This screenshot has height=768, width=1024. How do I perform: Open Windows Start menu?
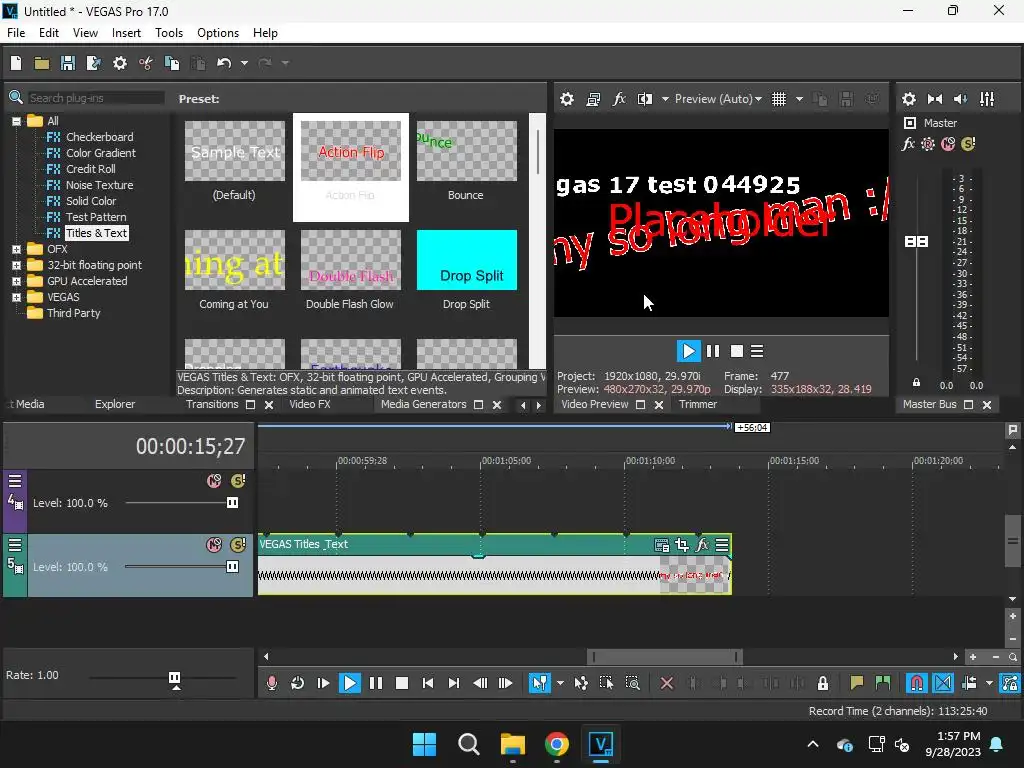click(424, 744)
